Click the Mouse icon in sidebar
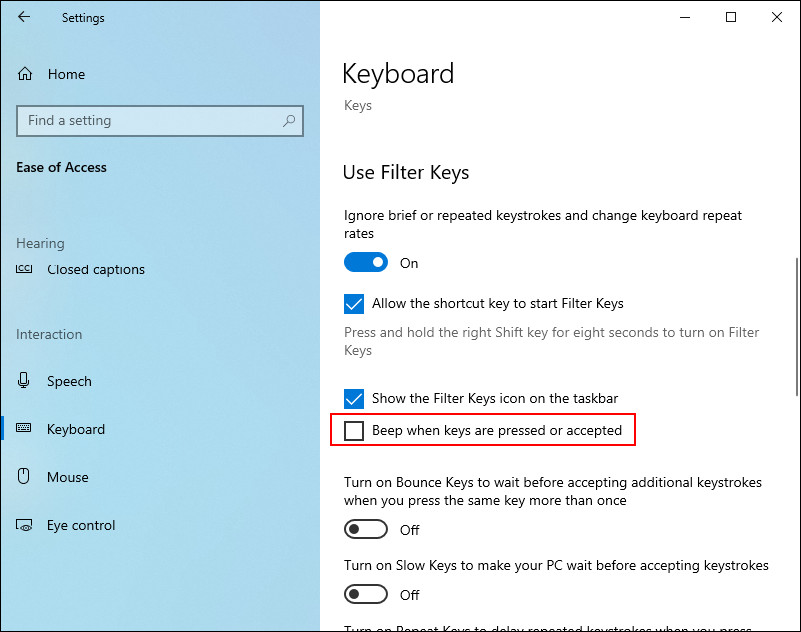 coord(25,477)
